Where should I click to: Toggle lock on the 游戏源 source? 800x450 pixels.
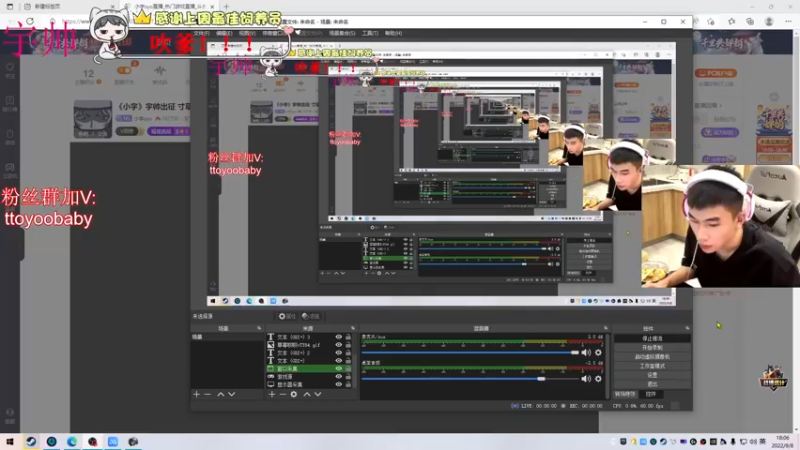pyautogui.click(x=348, y=377)
